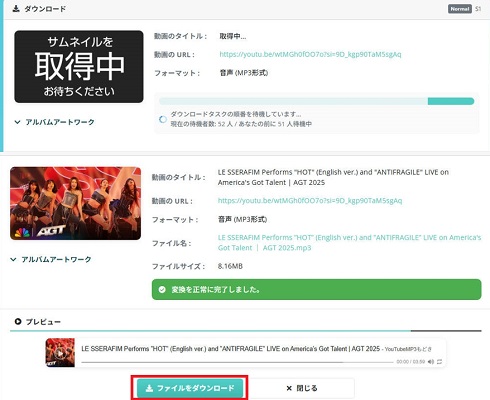Click the 音声 (MP3形式) format in the completed task

point(242,219)
